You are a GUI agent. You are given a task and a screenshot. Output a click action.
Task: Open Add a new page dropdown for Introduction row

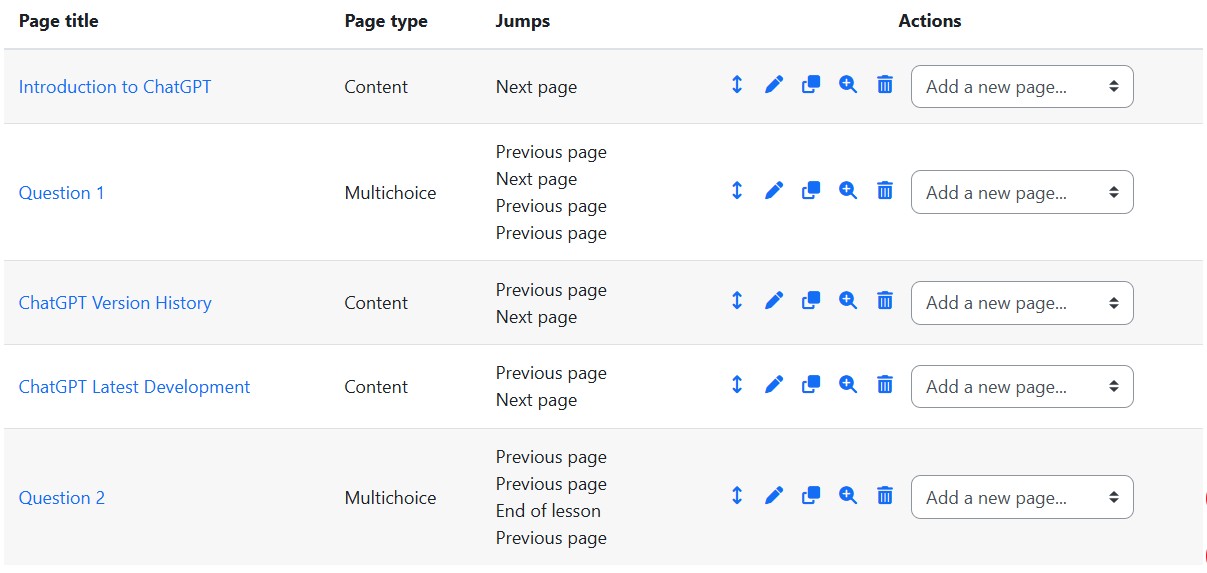click(x=1021, y=87)
